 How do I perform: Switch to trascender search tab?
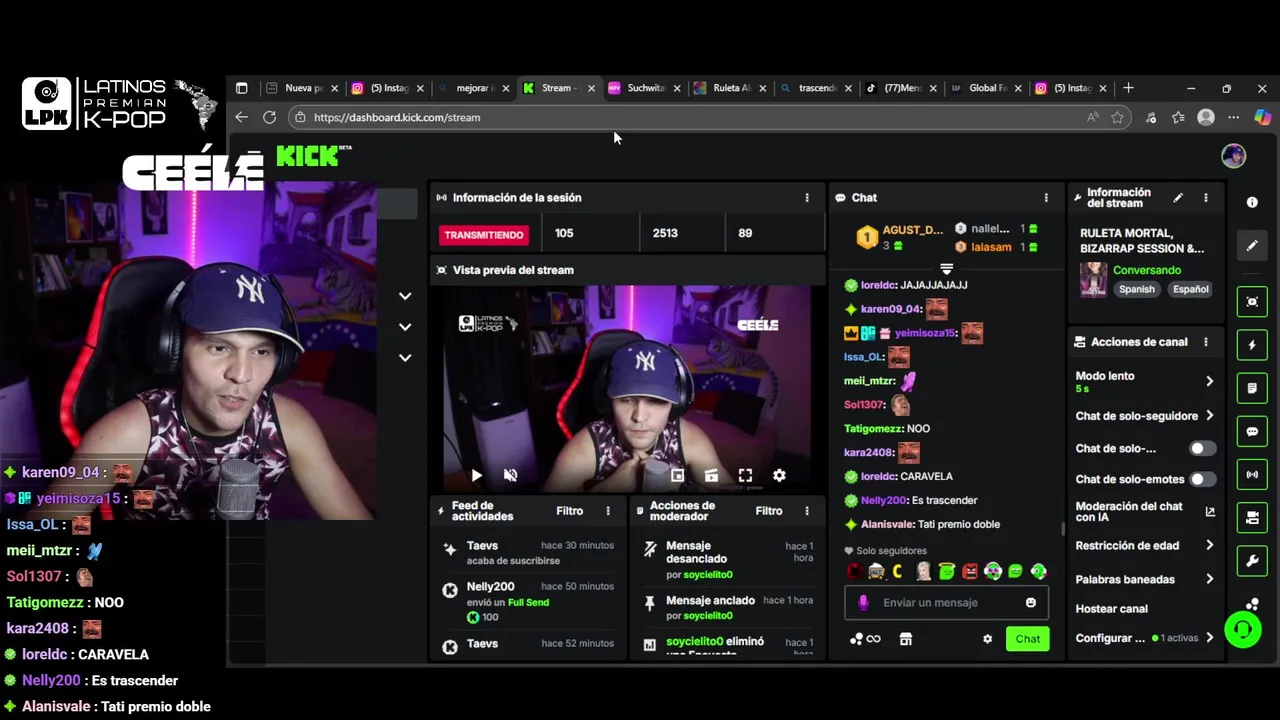pos(816,88)
